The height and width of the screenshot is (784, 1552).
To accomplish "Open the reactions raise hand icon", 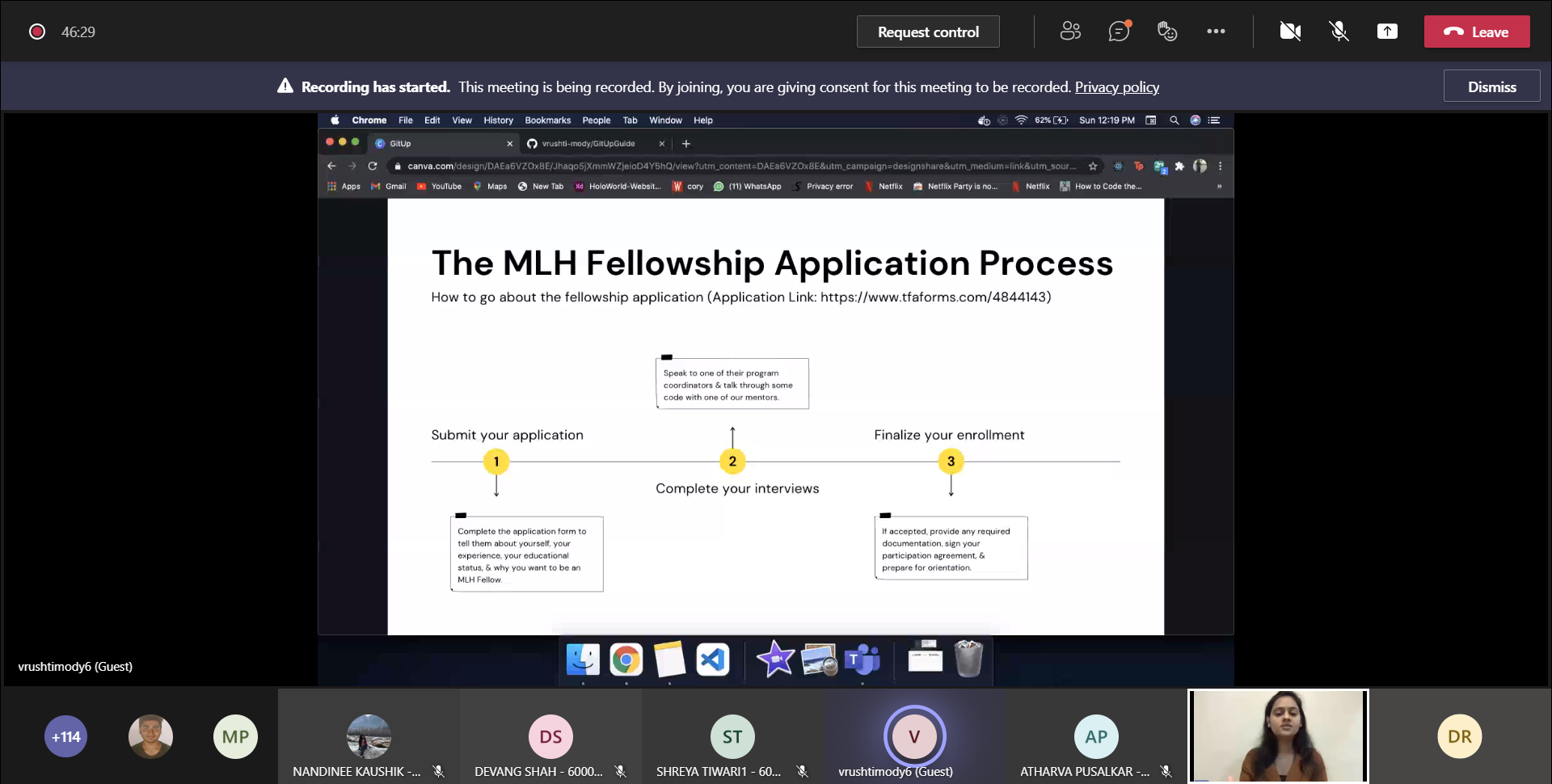I will [x=1167, y=32].
